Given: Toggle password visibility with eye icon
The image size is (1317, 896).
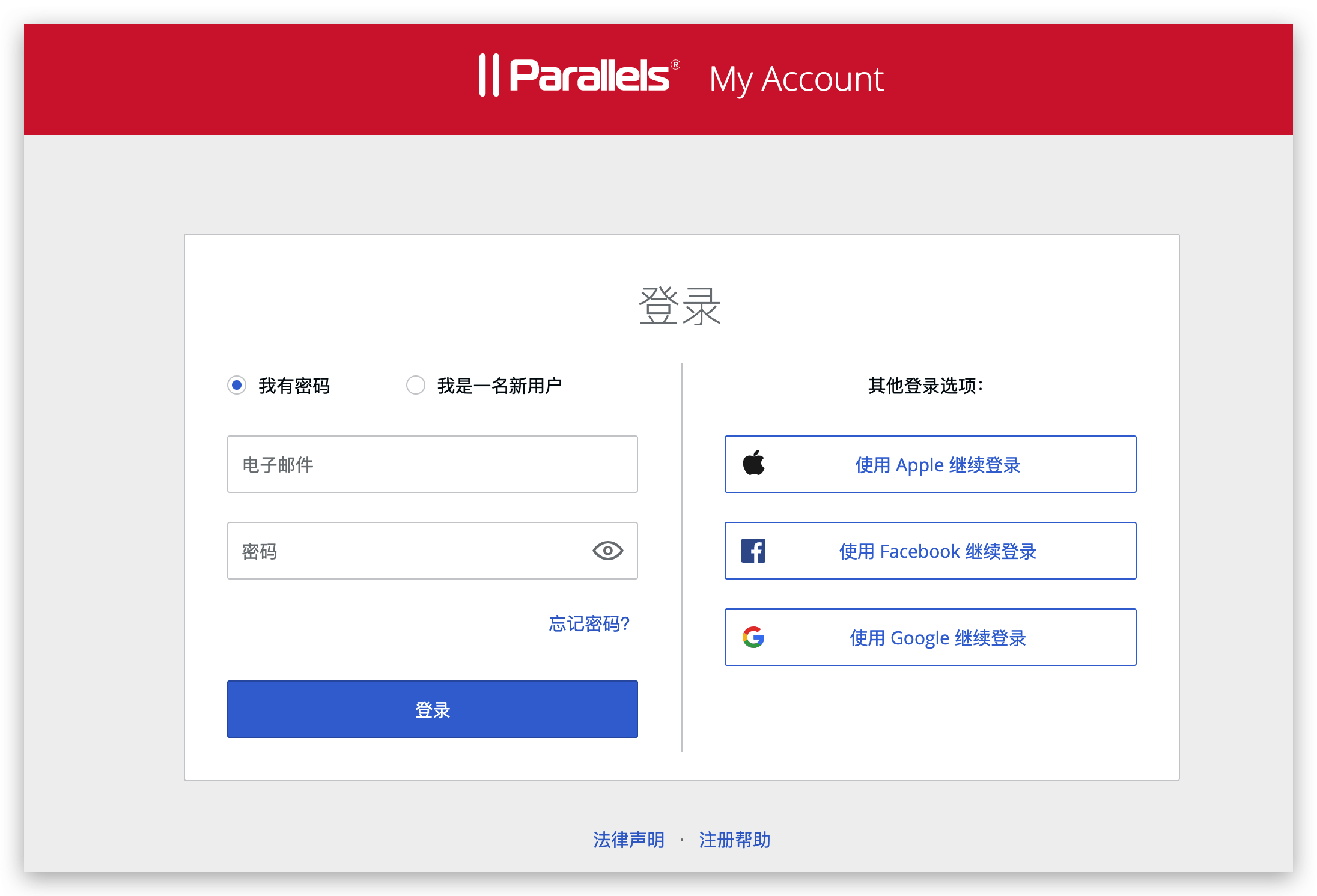Looking at the screenshot, I should [608, 550].
